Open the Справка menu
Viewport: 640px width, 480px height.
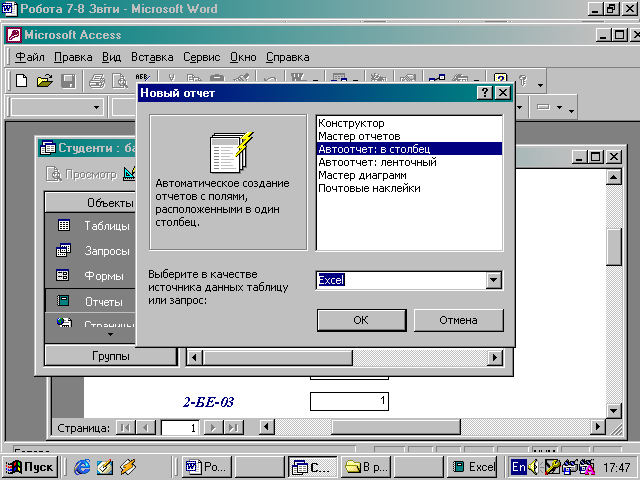click(x=287, y=57)
